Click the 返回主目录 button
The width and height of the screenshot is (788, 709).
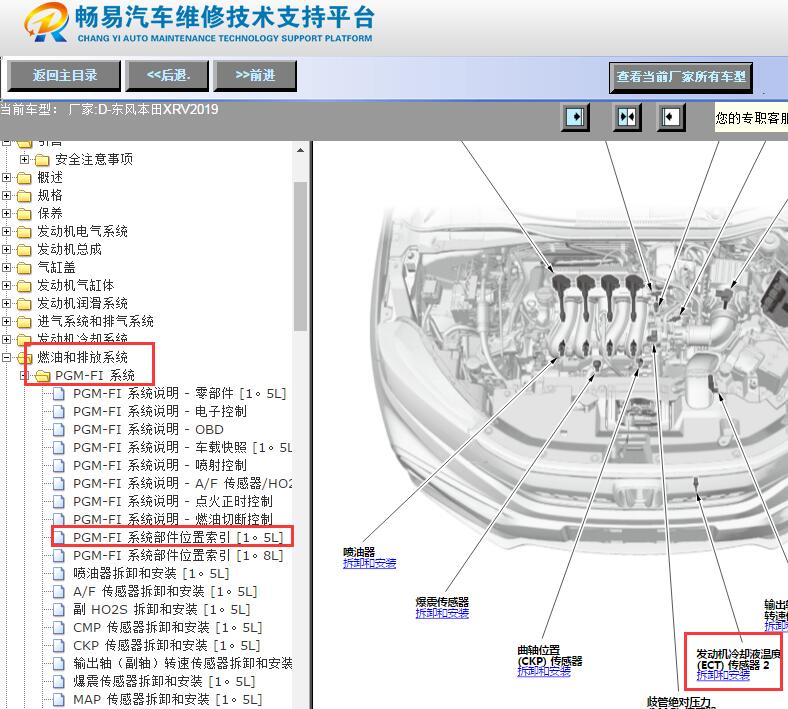[x=64, y=76]
